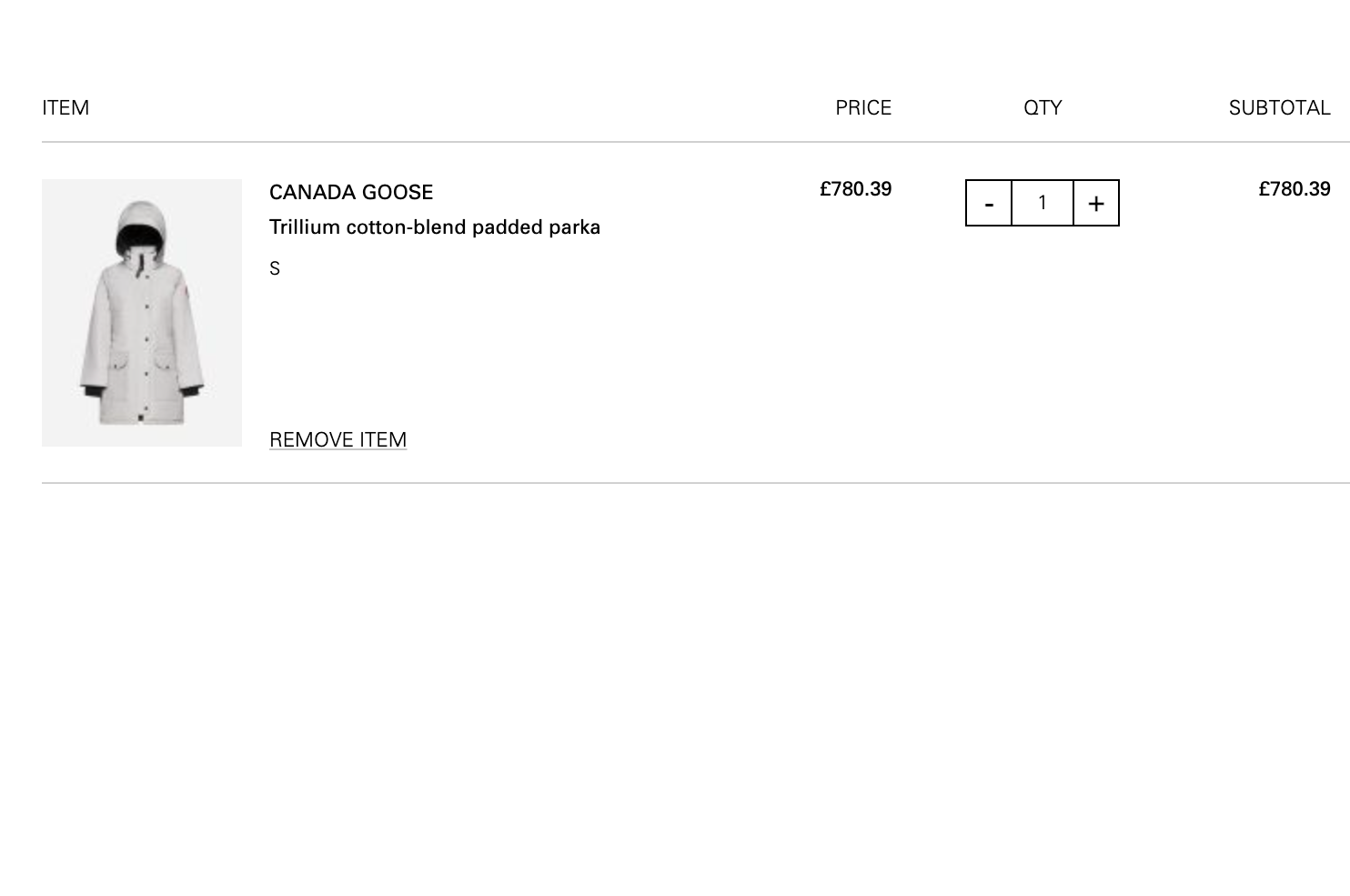Open the parka product thumbnail image
1350x896 pixels.
(142, 312)
